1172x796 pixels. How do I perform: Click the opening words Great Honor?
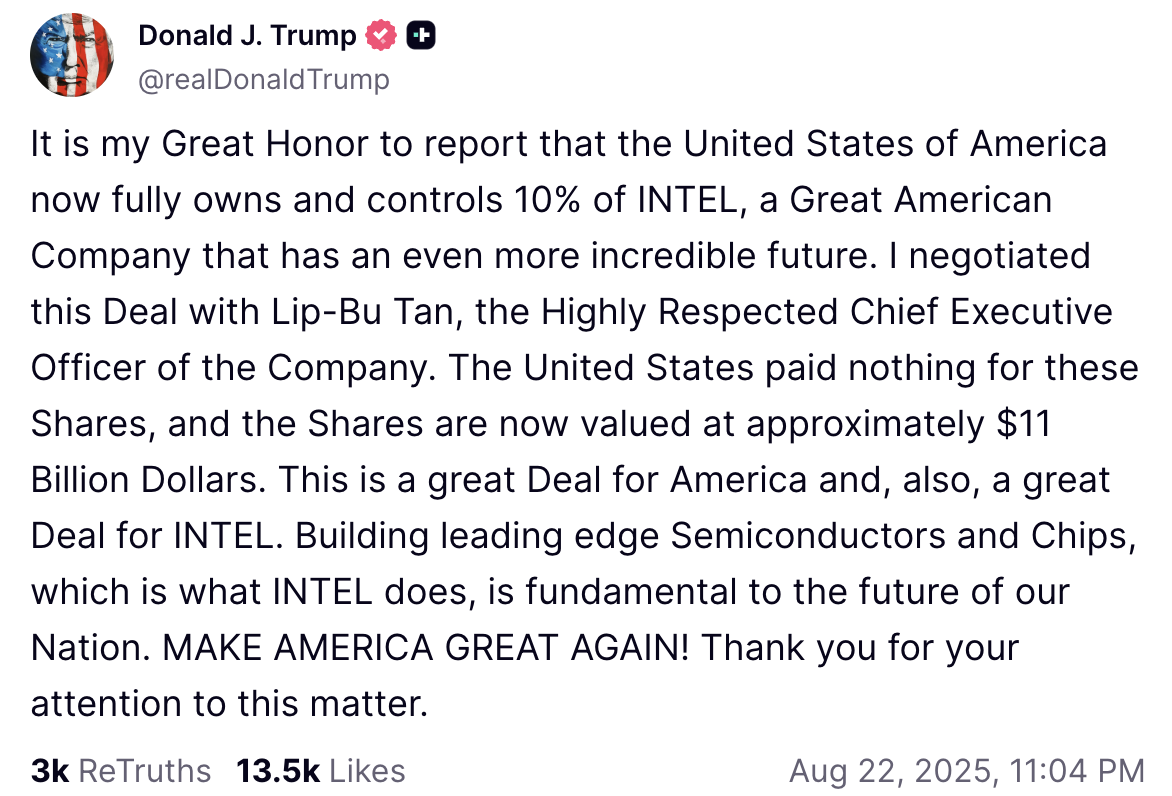[x=265, y=144]
